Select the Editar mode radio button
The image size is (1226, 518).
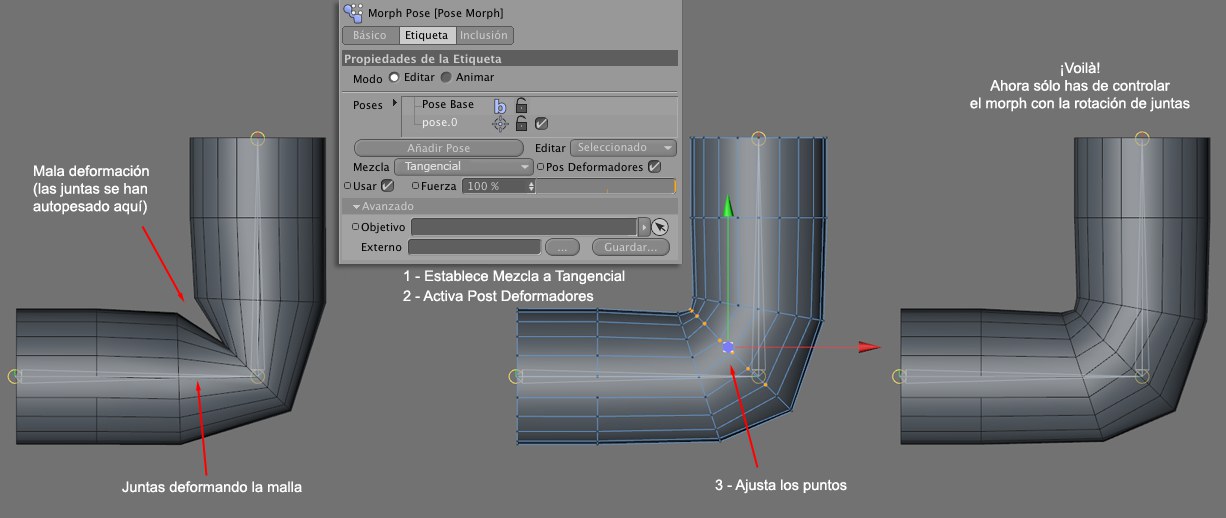point(394,77)
